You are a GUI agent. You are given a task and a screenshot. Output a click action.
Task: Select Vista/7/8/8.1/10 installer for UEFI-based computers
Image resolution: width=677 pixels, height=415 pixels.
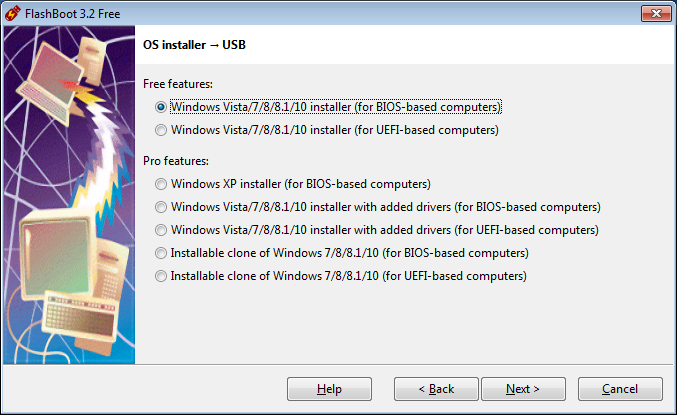click(x=162, y=130)
